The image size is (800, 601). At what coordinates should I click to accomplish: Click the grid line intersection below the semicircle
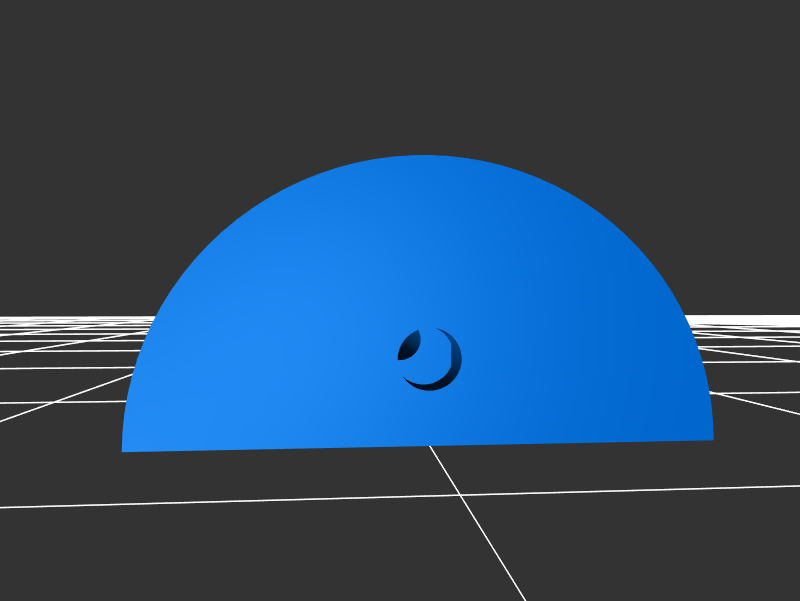click(x=463, y=494)
